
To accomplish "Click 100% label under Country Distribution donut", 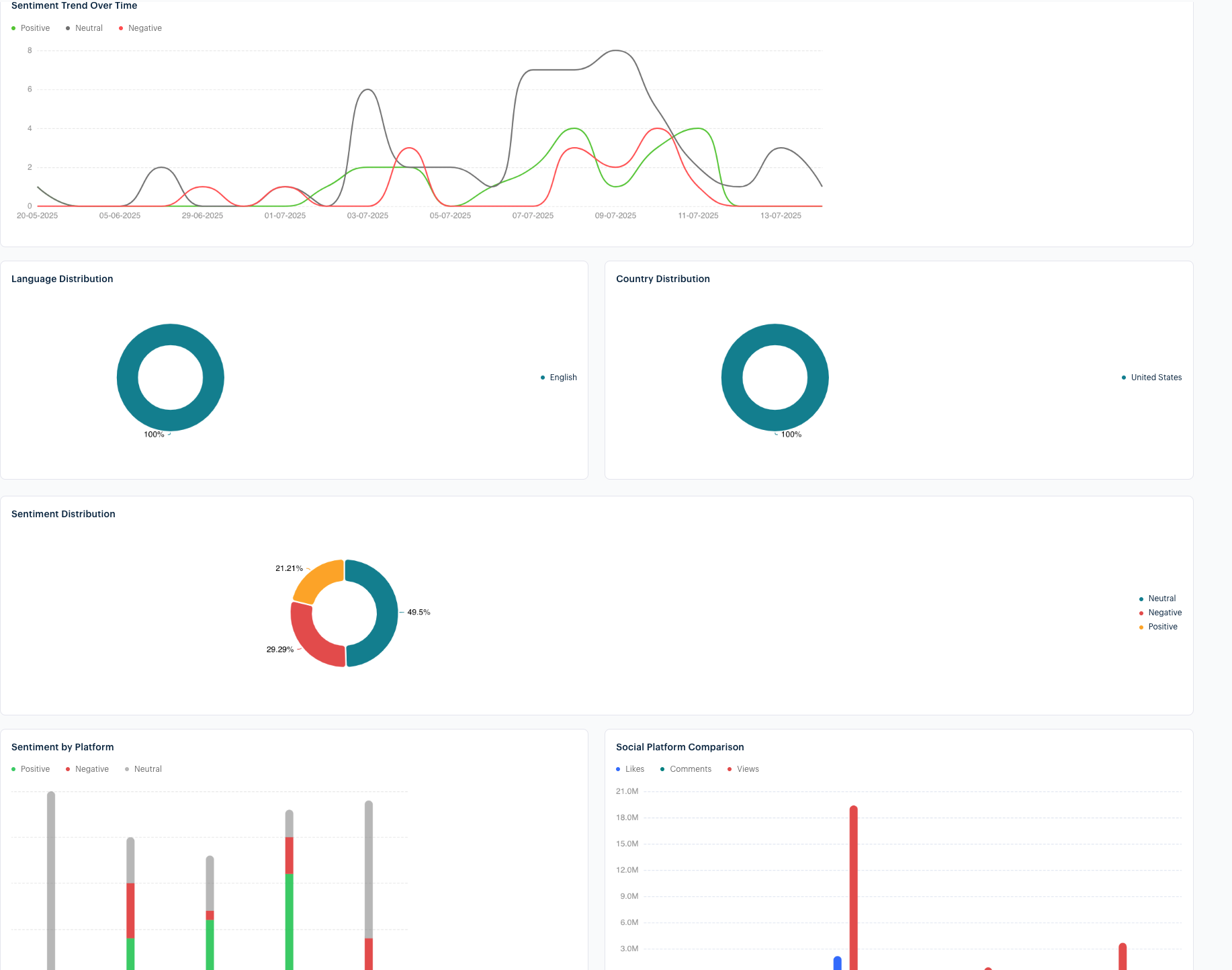I will (x=791, y=435).
